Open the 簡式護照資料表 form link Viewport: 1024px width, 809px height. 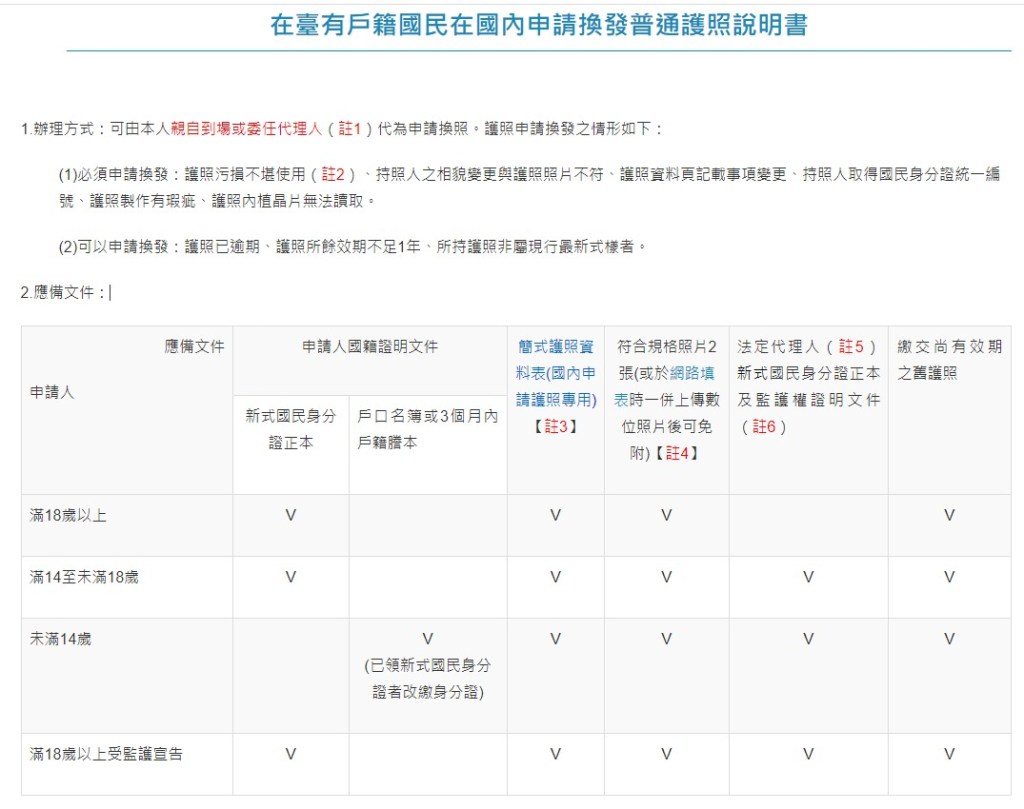click(555, 373)
